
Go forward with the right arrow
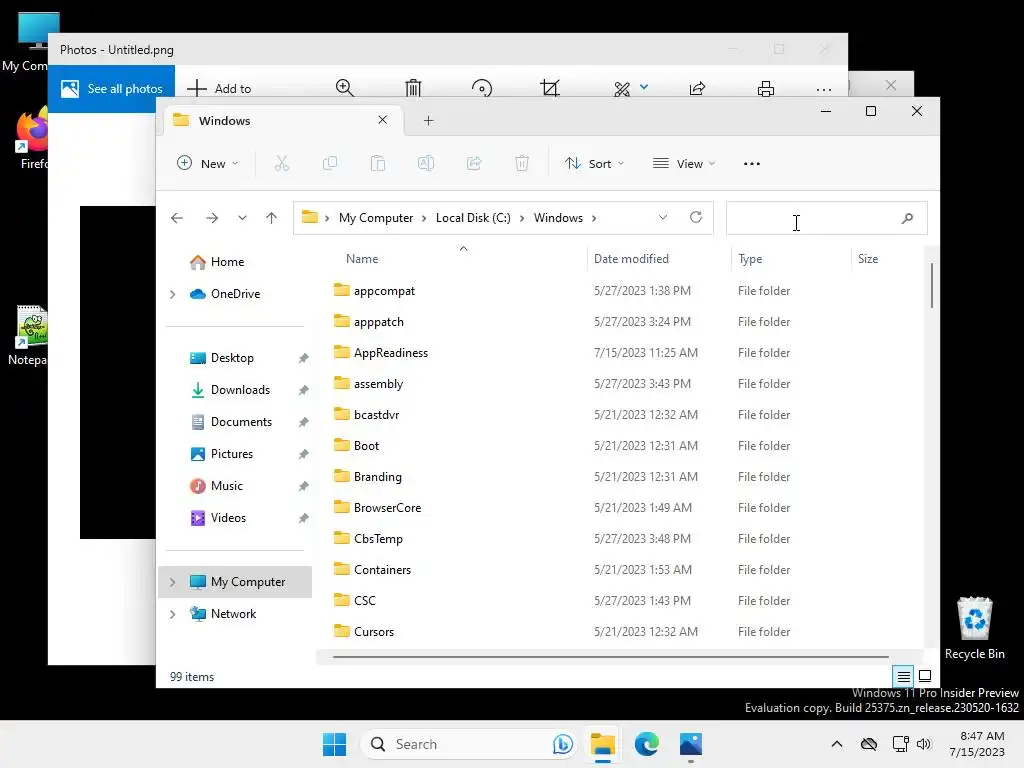212,218
